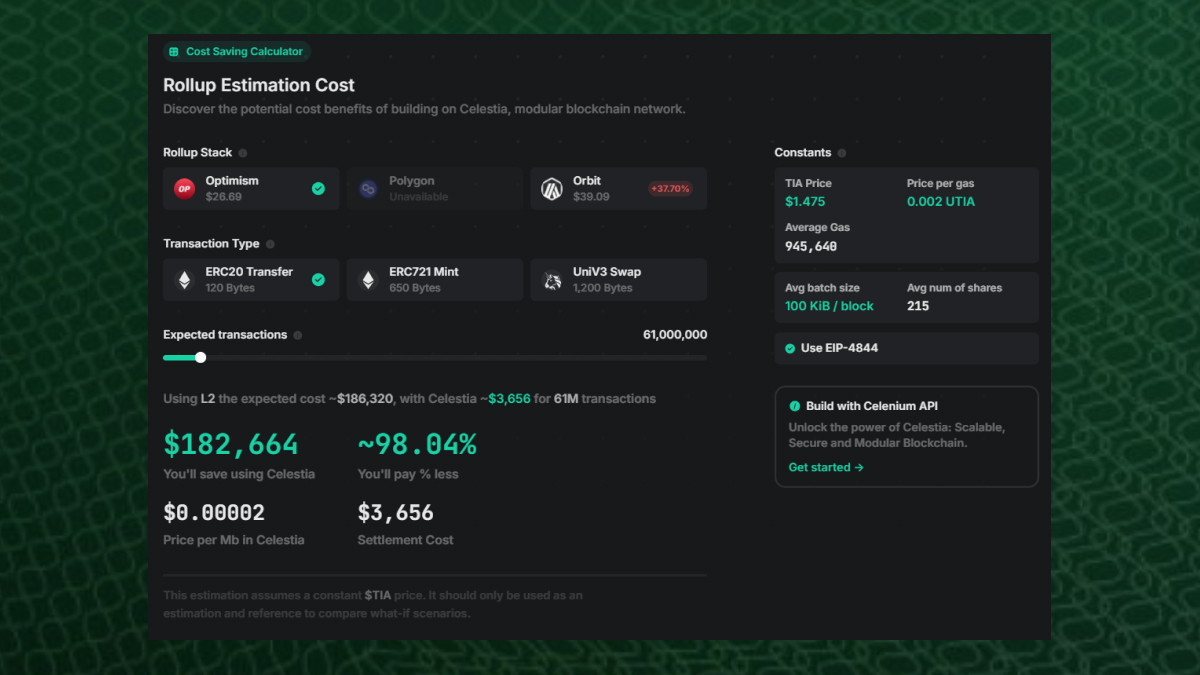Click the ~$186,320 L2 expected cost text

tap(361, 399)
